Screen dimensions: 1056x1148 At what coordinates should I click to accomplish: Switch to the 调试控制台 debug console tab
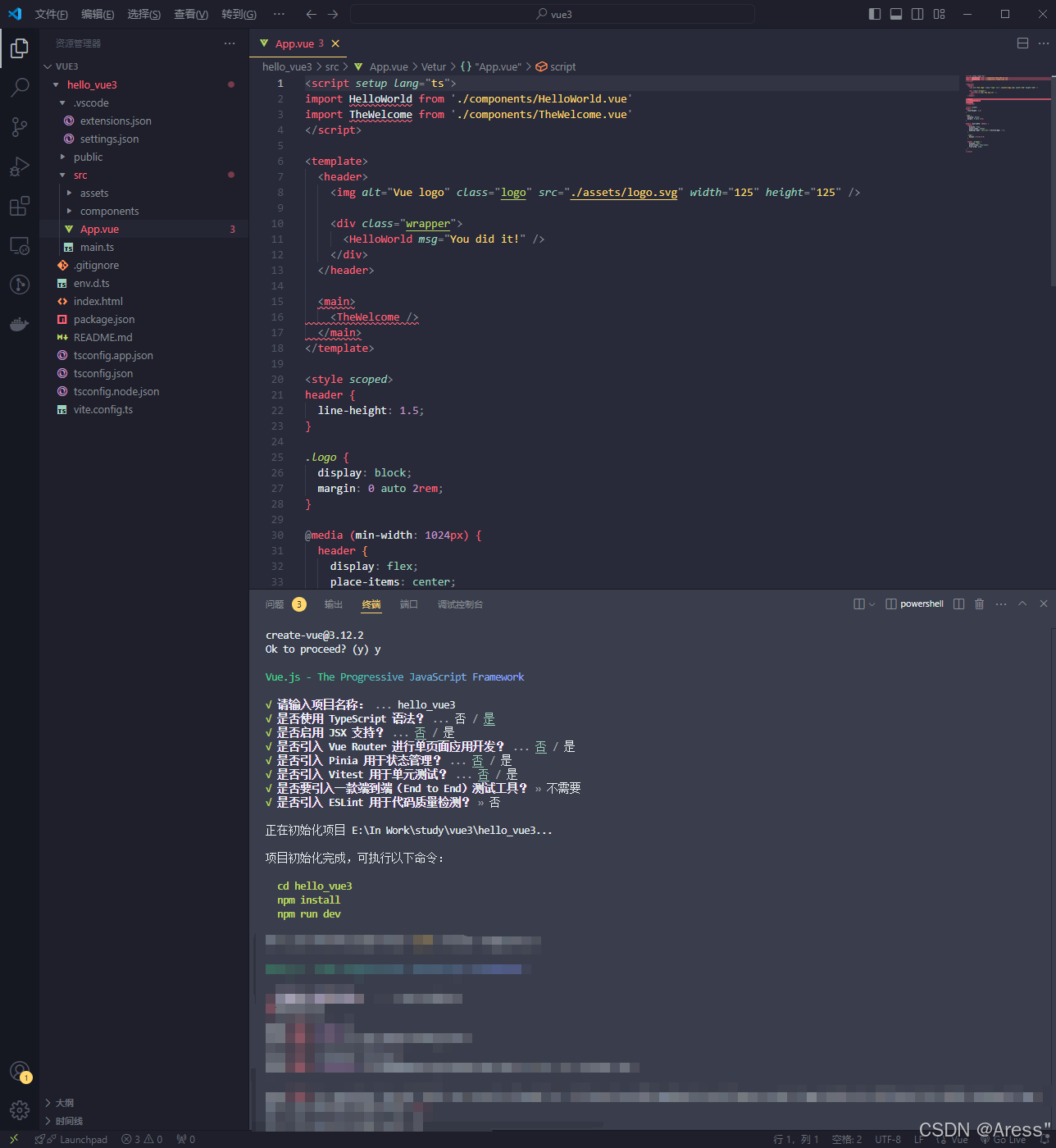pos(460,604)
